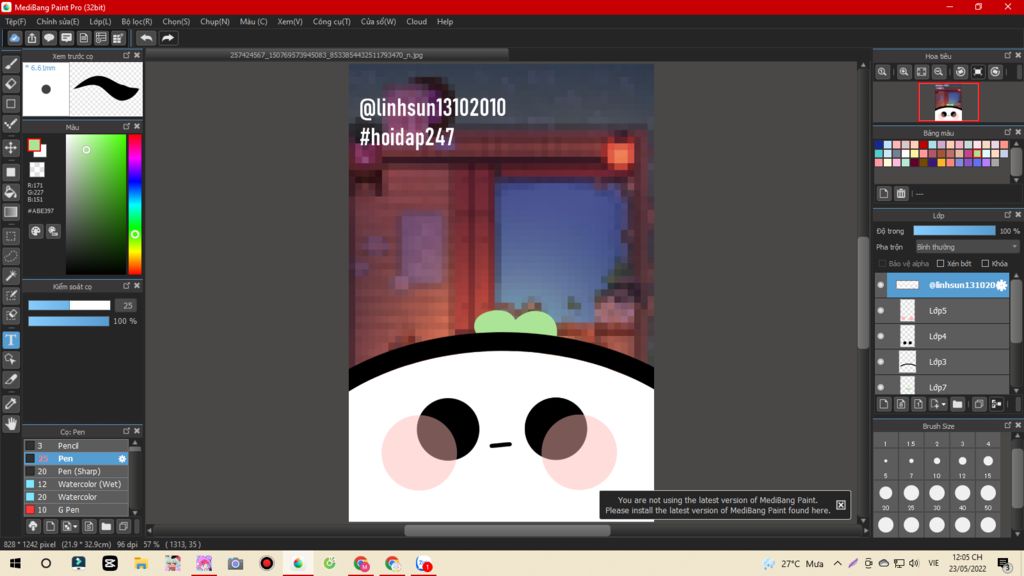
Task: Adjust brush size slider at 25
Action: click(69, 305)
